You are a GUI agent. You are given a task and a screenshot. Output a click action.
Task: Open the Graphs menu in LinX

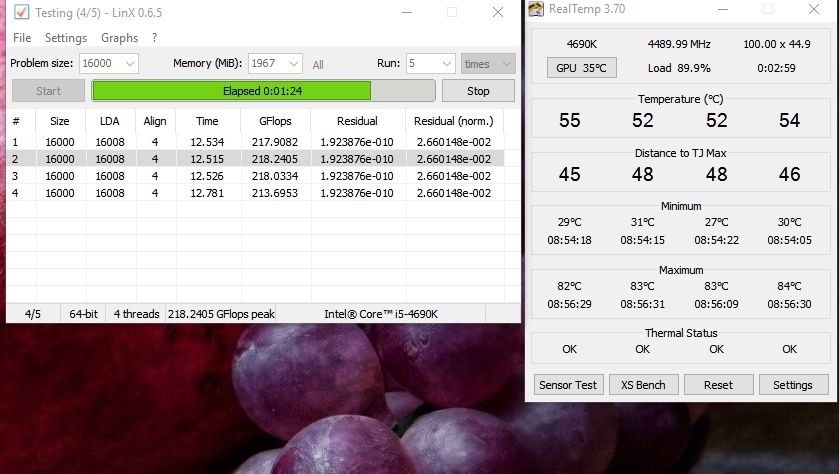[119, 38]
